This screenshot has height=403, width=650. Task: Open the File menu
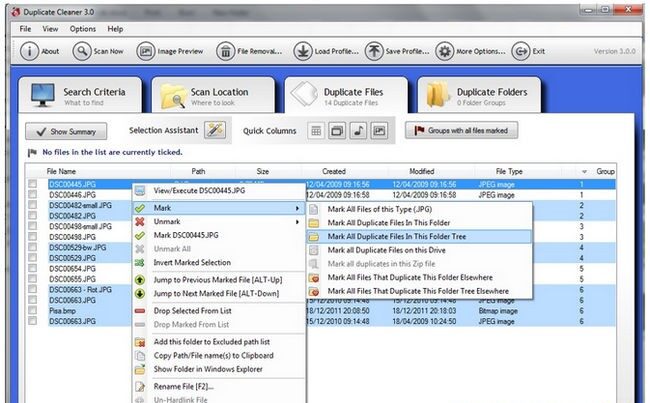25,29
